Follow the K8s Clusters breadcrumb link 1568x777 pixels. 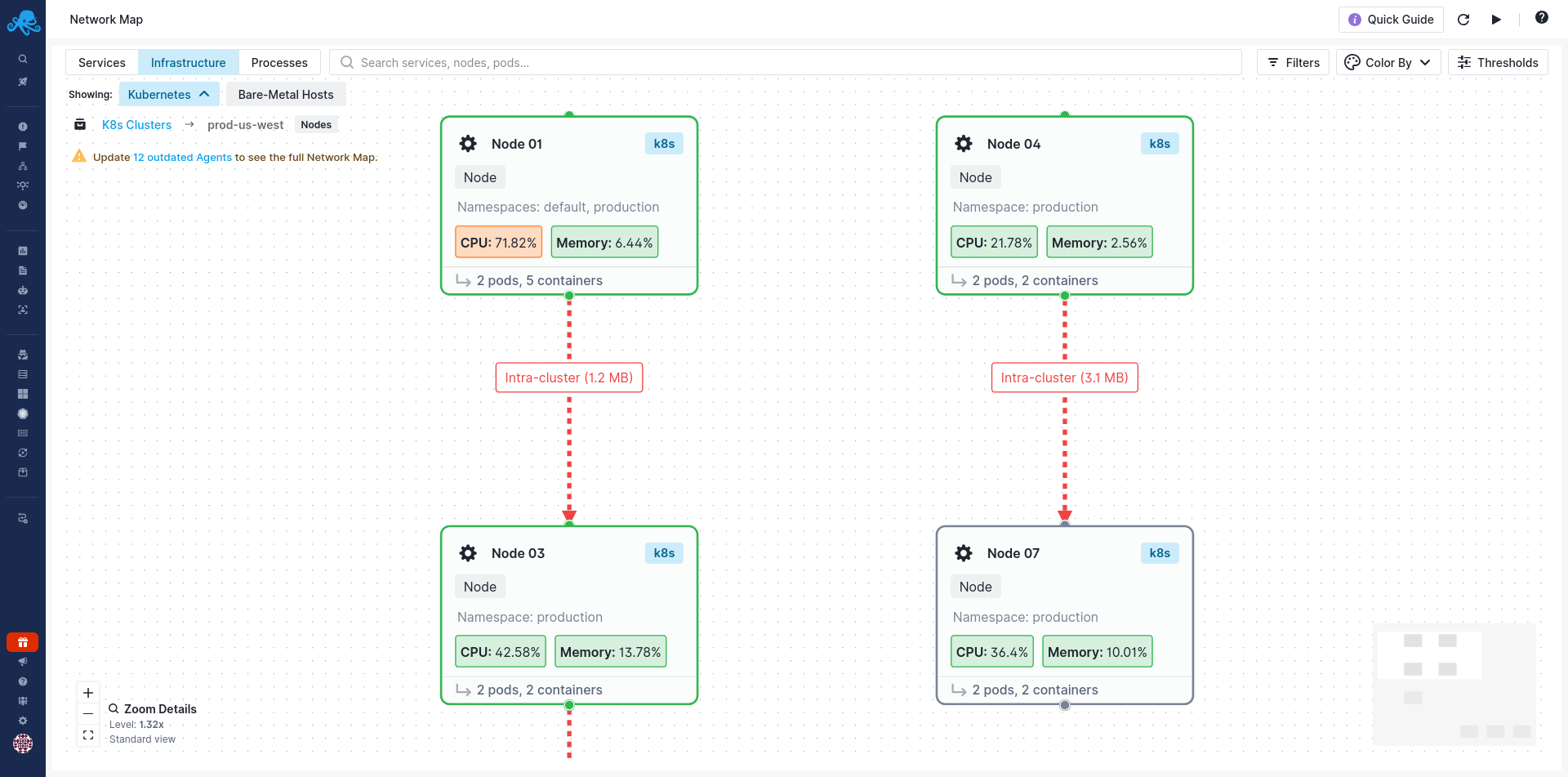(136, 124)
